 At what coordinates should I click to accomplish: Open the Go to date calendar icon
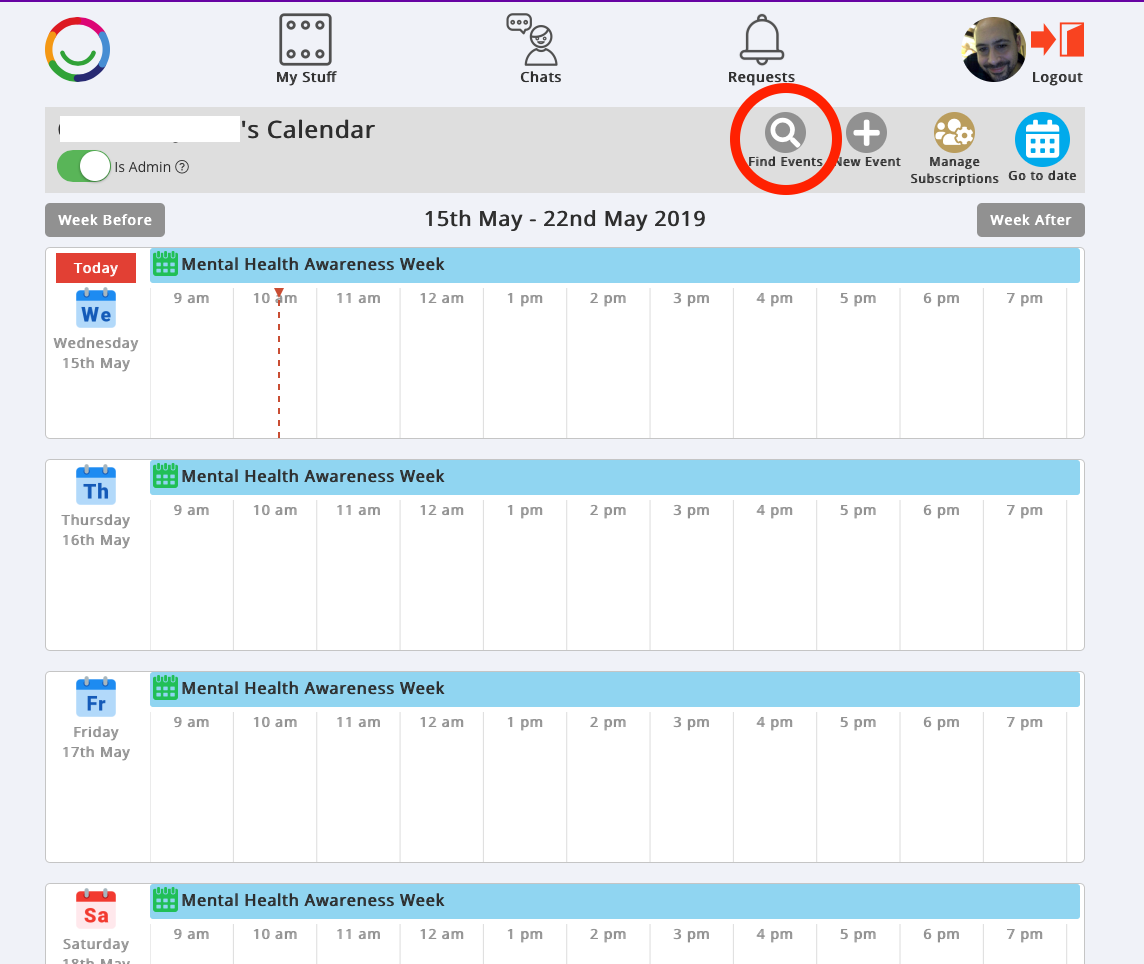click(x=1043, y=139)
